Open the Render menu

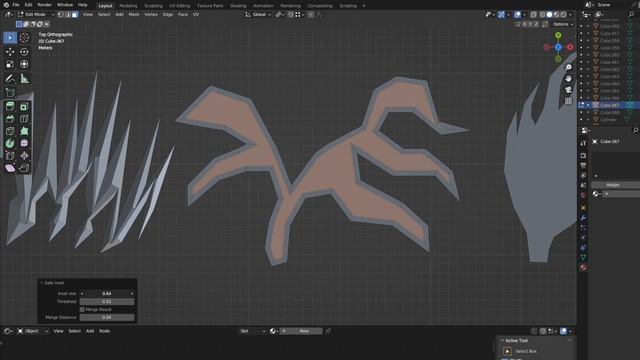tap(44, 5)
